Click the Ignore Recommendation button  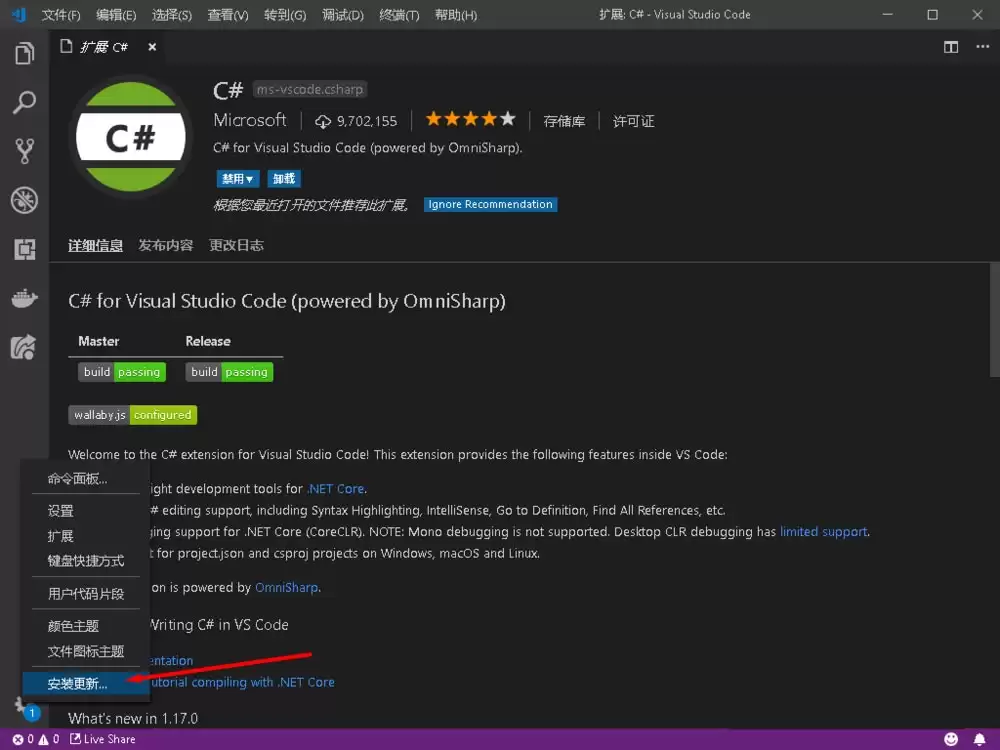coord(490,204)
